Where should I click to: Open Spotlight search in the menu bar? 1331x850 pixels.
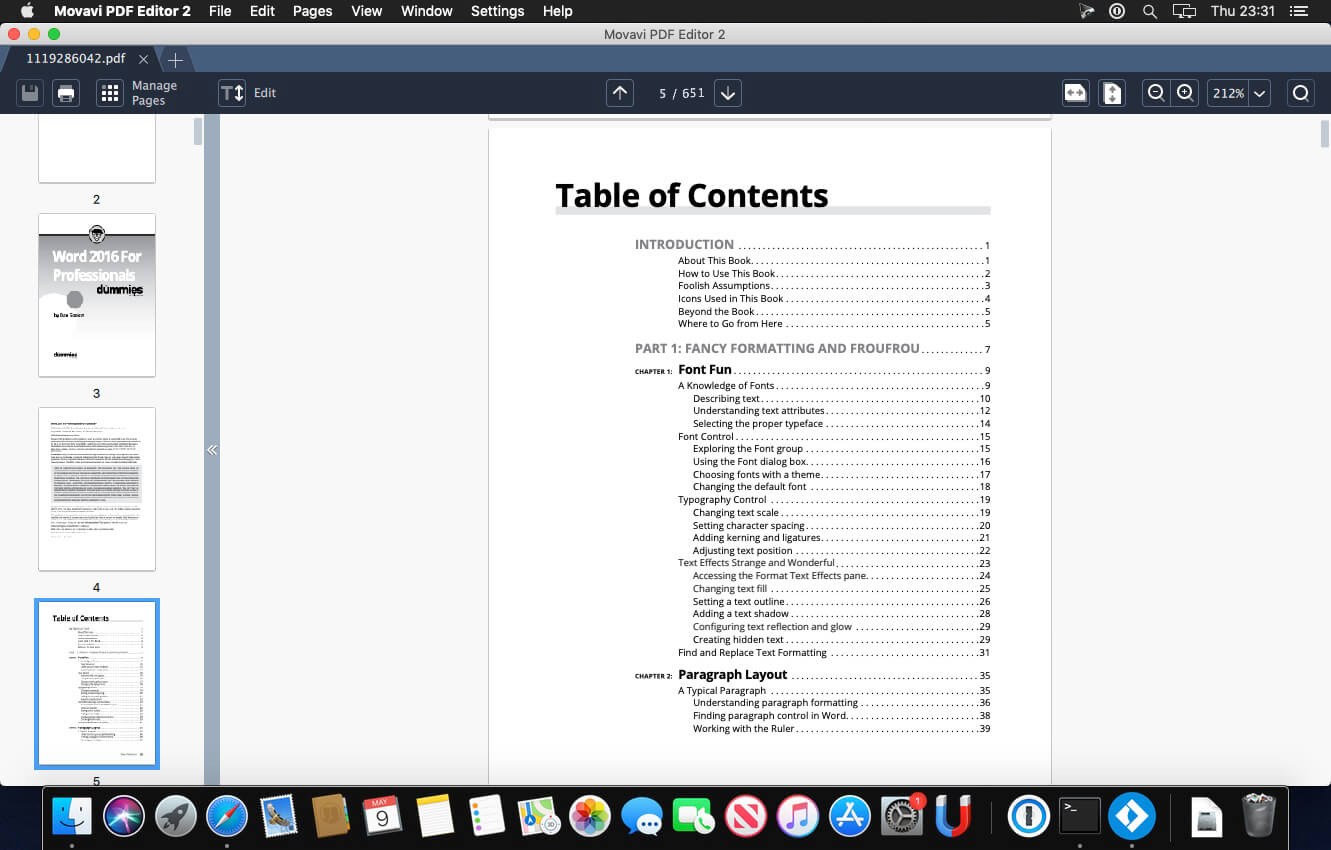1150,11
